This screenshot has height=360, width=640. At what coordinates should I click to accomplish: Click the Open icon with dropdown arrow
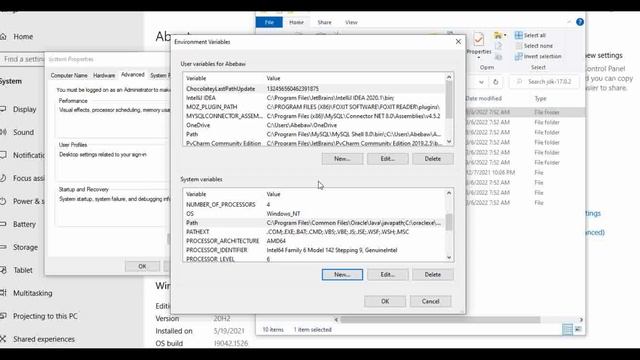(500, 36)
